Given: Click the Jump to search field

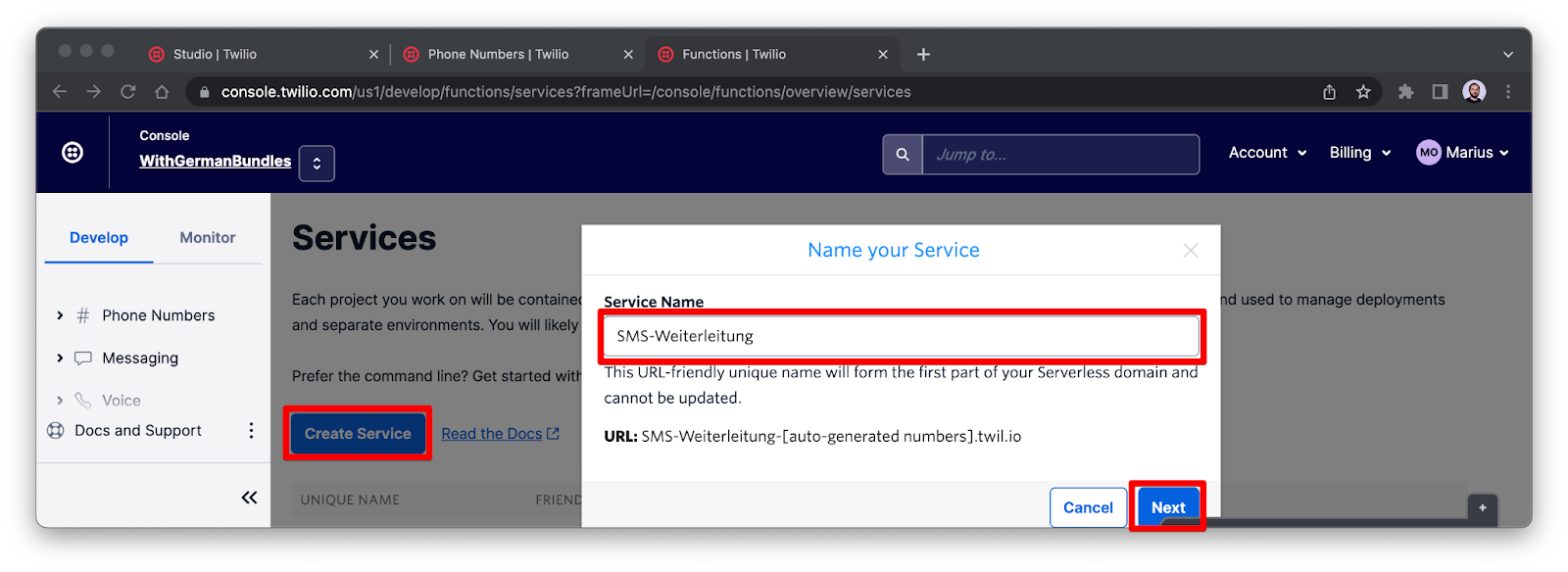Looking at the screenshot, I should coord(1060,155).
